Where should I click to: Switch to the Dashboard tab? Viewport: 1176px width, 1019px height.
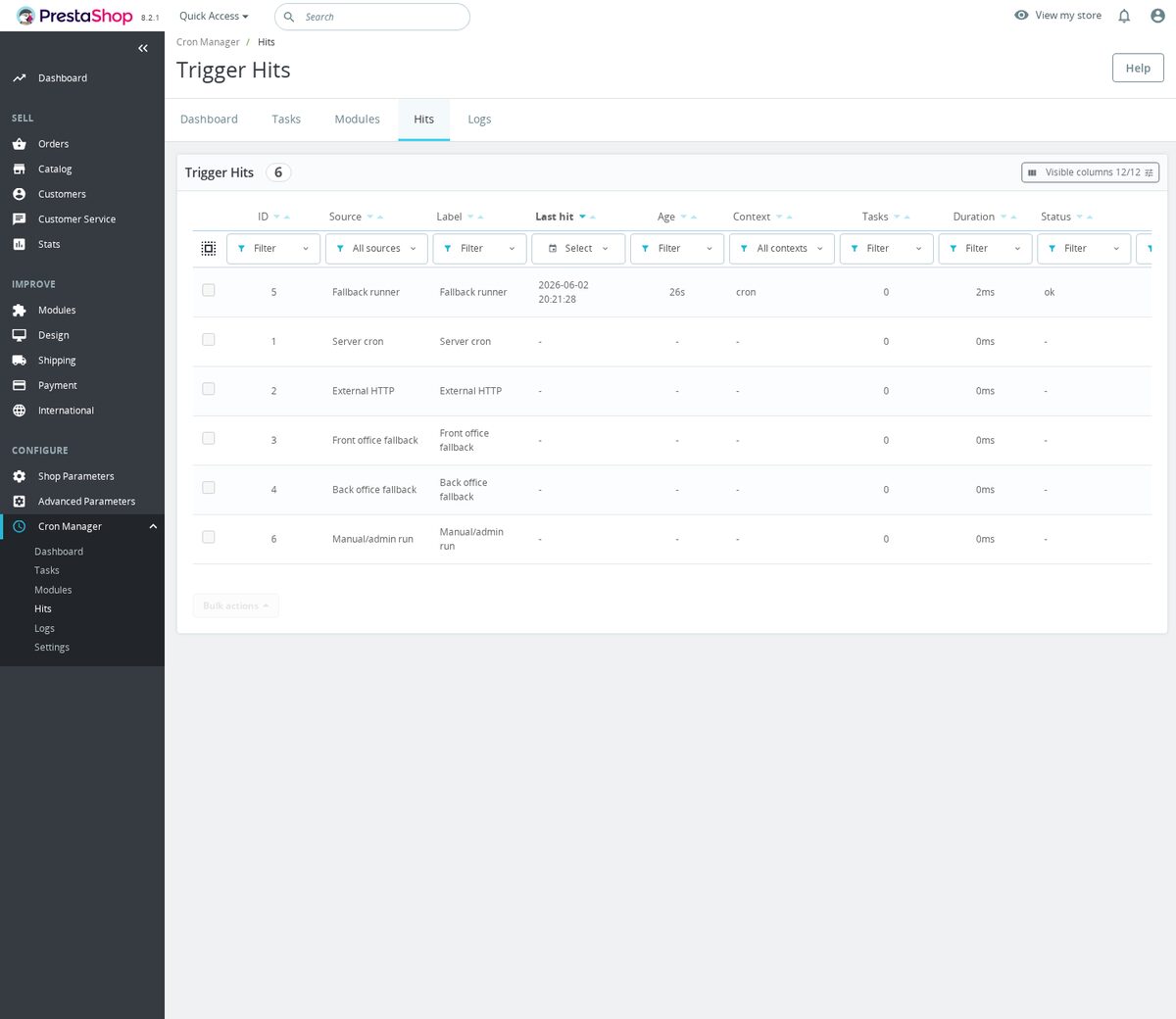(x=209, y=120)
